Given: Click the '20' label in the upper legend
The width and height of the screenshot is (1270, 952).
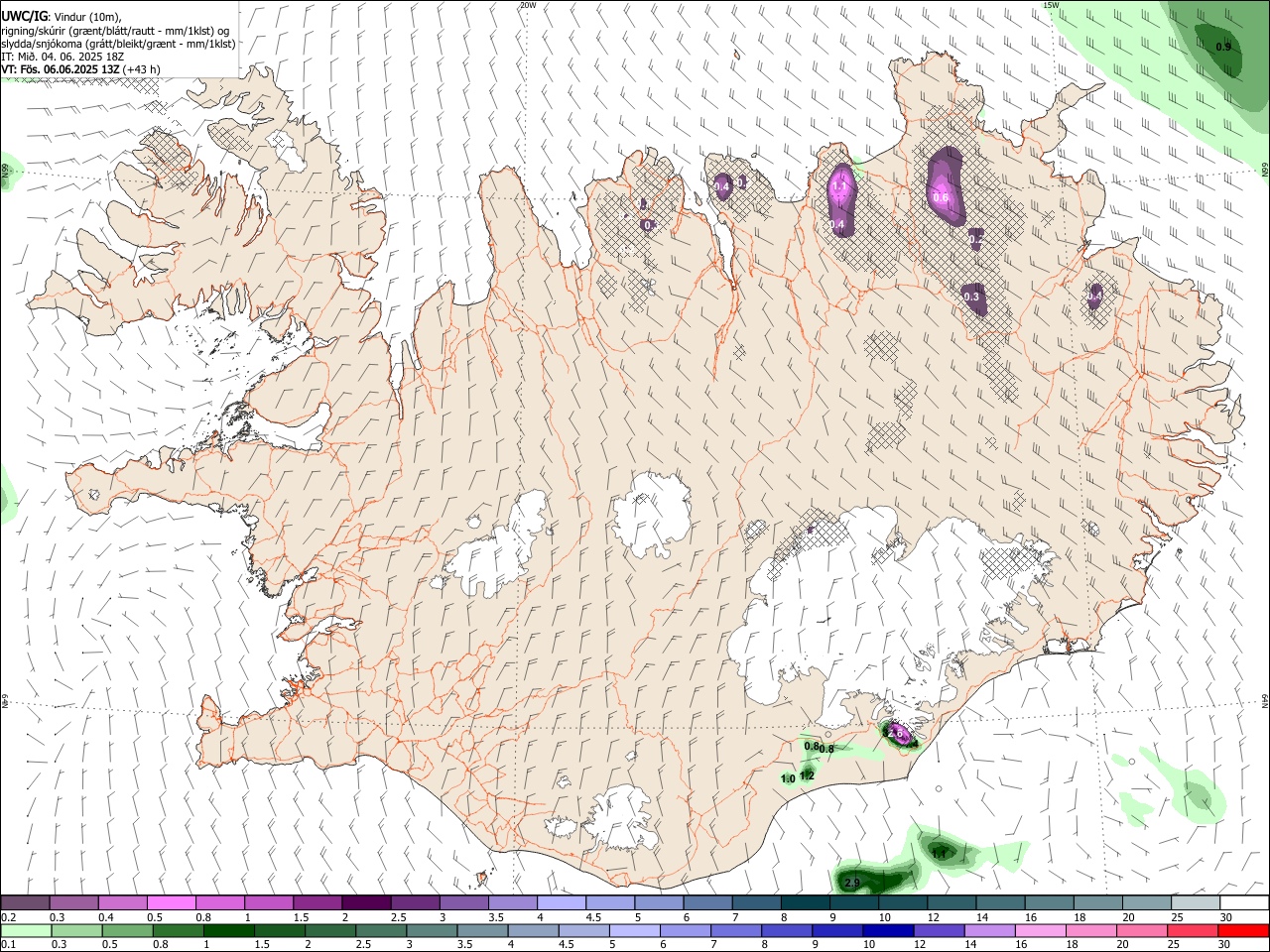Looking at the screenshot, I should point(1128,917).
